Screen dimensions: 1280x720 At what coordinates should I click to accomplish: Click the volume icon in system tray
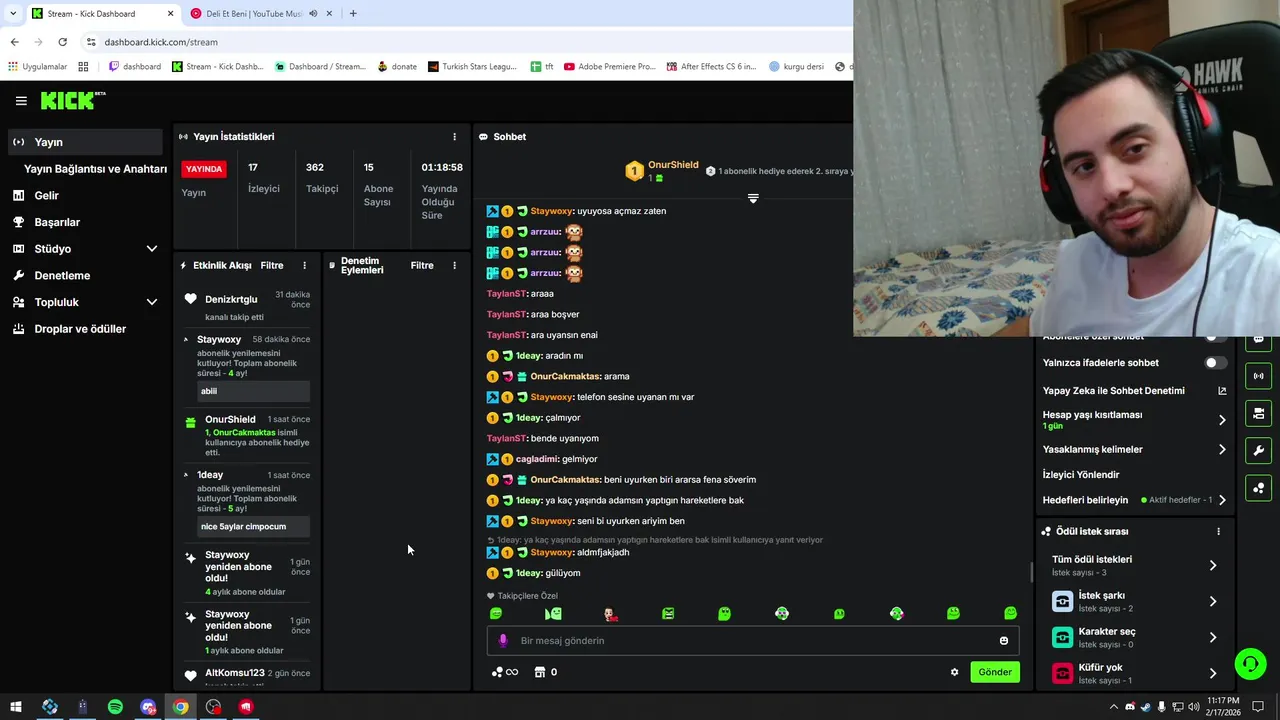[1193, 707]
